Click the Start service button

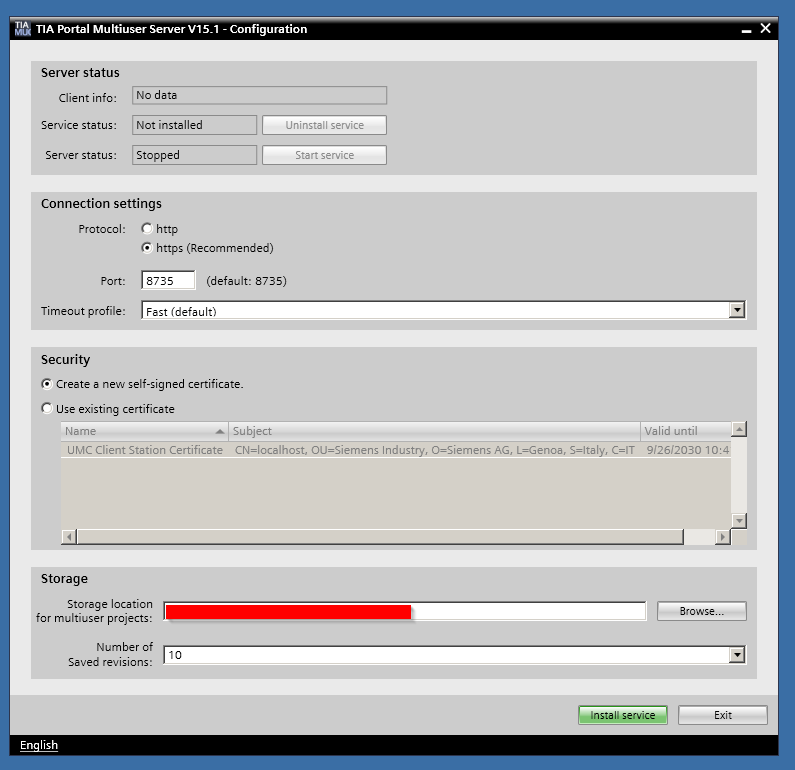coord(324,155)
